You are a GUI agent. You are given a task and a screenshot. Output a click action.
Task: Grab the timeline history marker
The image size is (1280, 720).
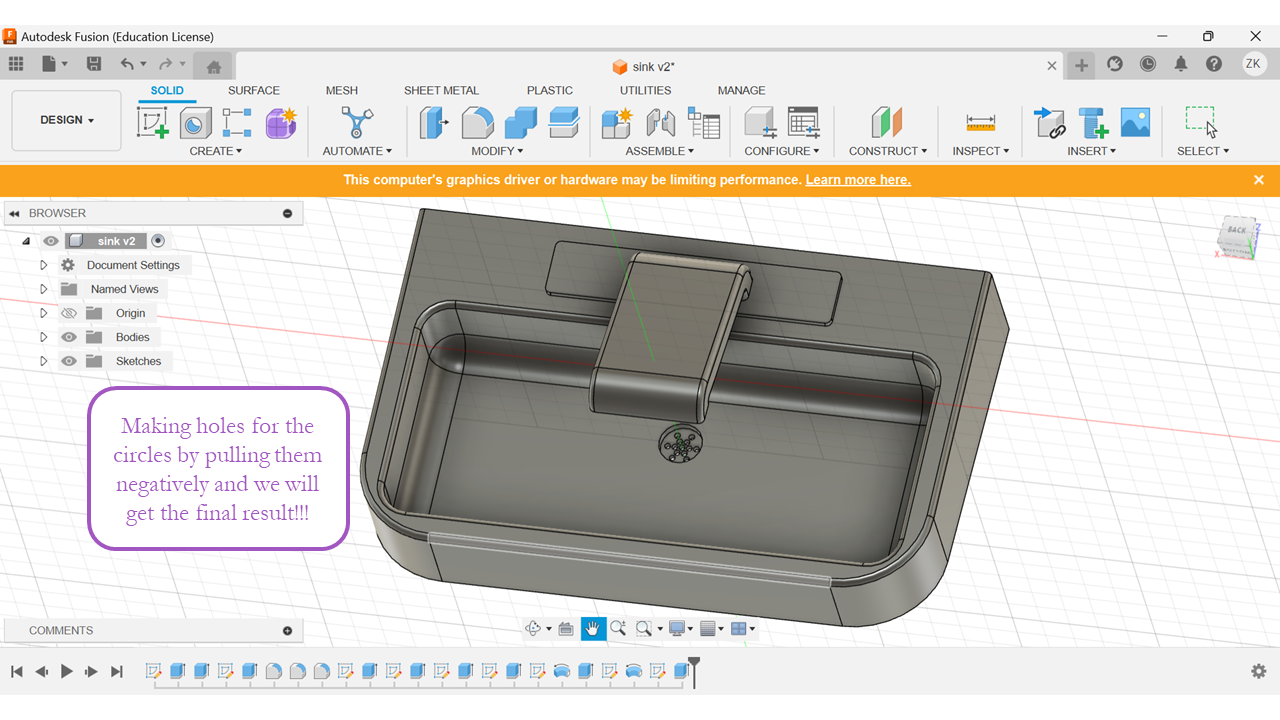[x=694, y=670]
